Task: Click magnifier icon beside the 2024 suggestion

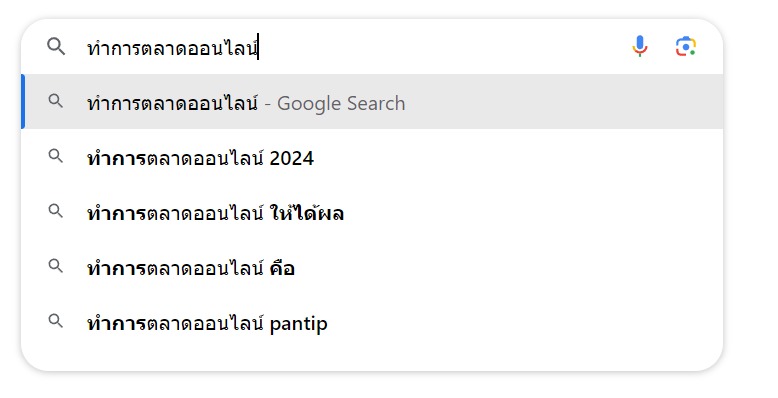Action: (x=56, y=156)
